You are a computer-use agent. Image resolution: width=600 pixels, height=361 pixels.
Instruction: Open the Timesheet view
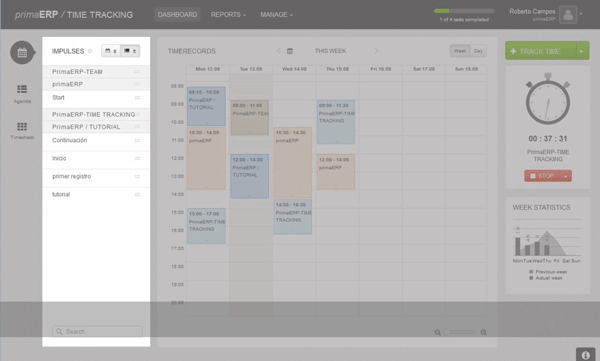(x=22, y=131)
